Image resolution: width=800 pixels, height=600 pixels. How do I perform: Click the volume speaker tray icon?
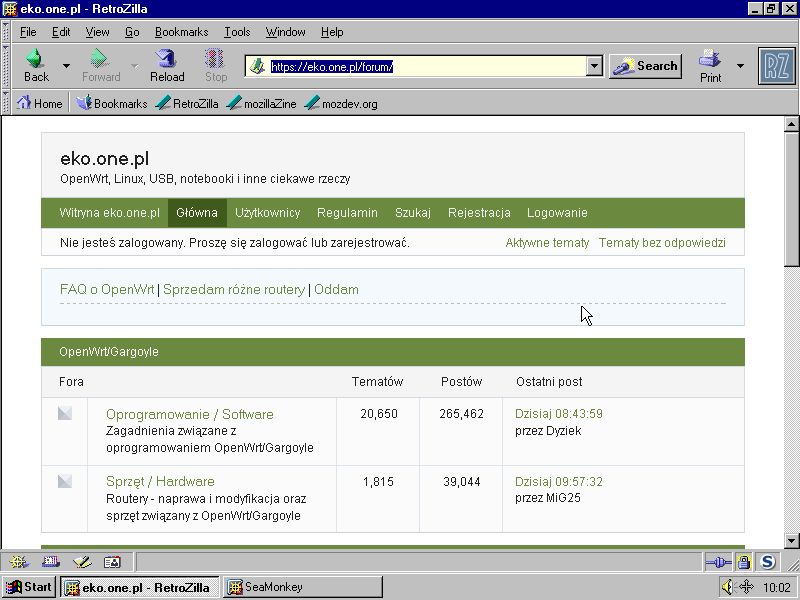click(729, 587)
